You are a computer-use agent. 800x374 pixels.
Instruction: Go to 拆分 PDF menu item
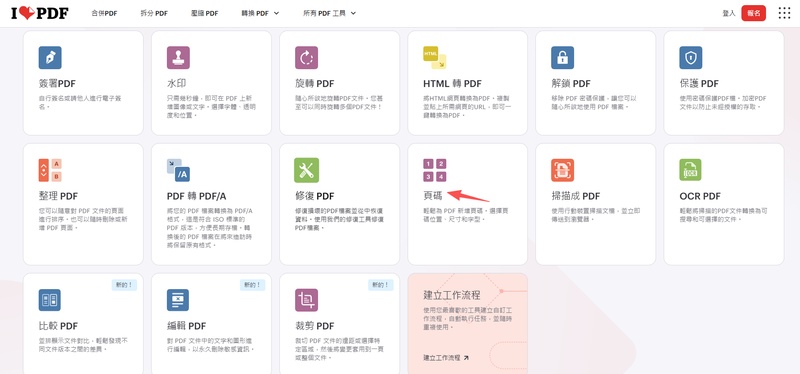pos(154,13)
